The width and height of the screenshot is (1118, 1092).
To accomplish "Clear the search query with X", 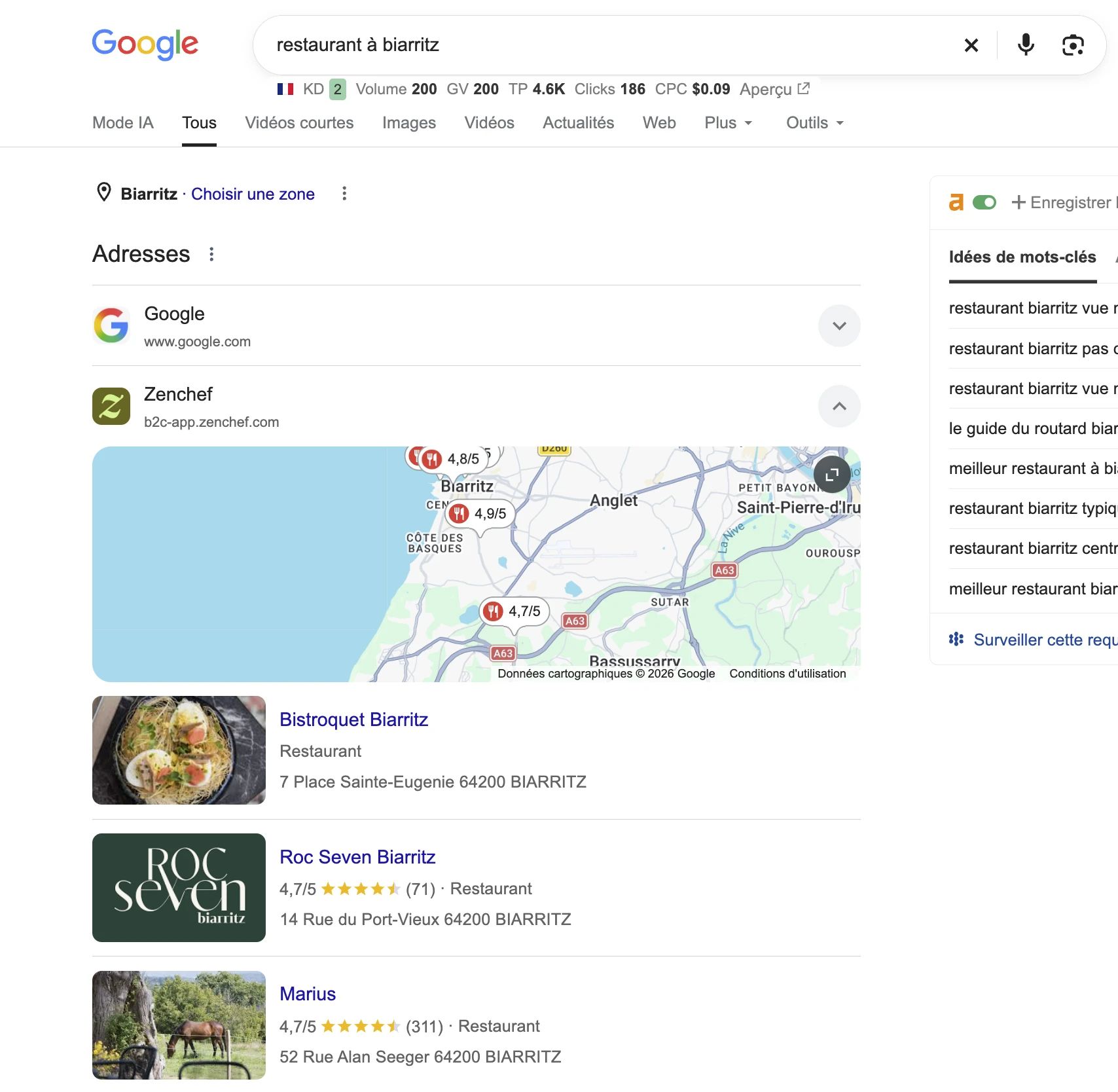I will pyautogui.click(x=971, y=45).
